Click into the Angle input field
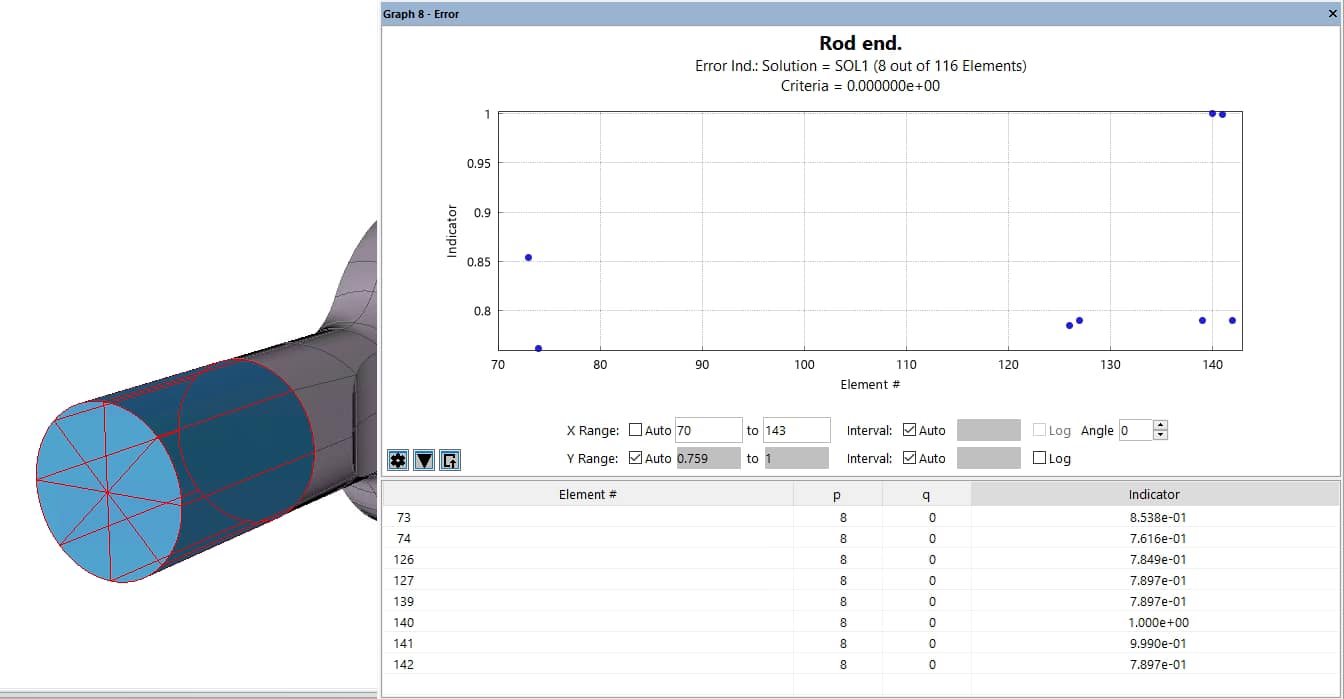Image resolution: width=1344 pixels, height=699 pixels. 1134,431
